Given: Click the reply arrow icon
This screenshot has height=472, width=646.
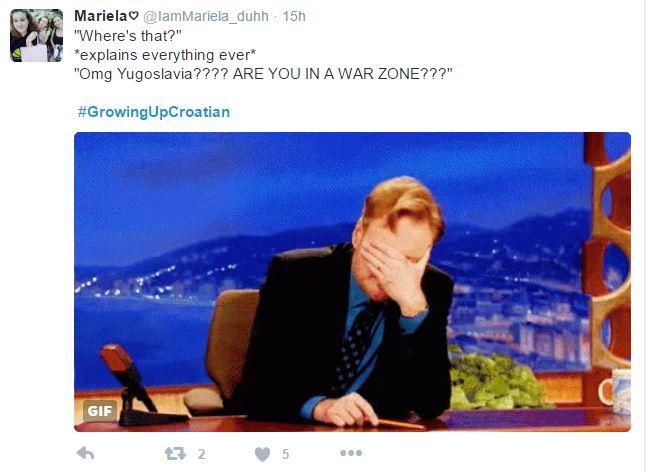Looking at the screenshot, I should [x=85, y=453].
